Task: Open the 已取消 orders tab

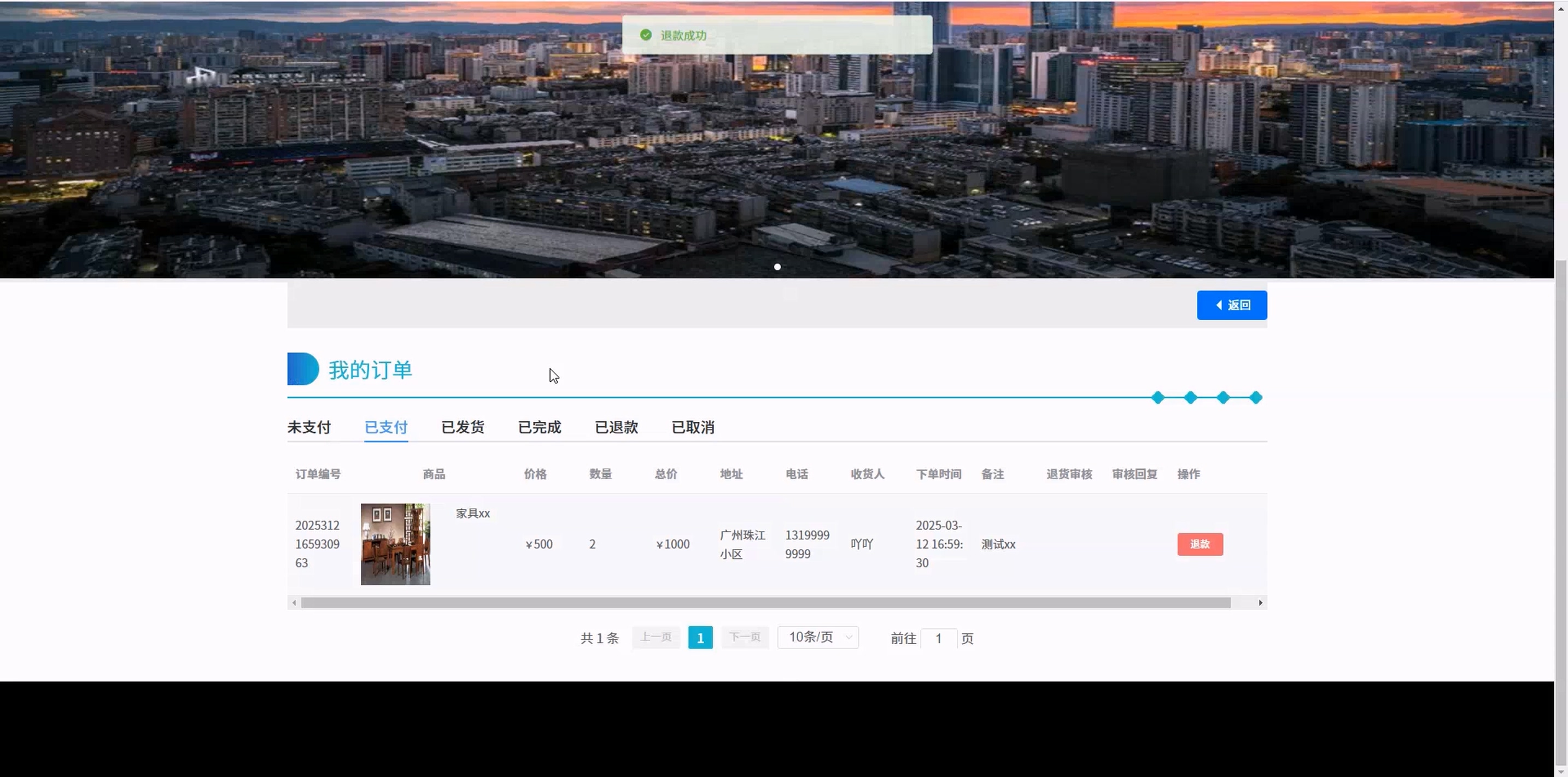Action: pos(693,427)
